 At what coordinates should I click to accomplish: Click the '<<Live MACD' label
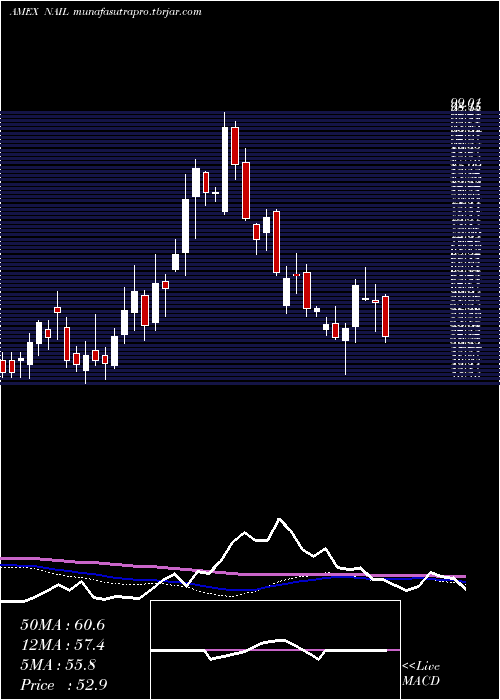[421, 674]
